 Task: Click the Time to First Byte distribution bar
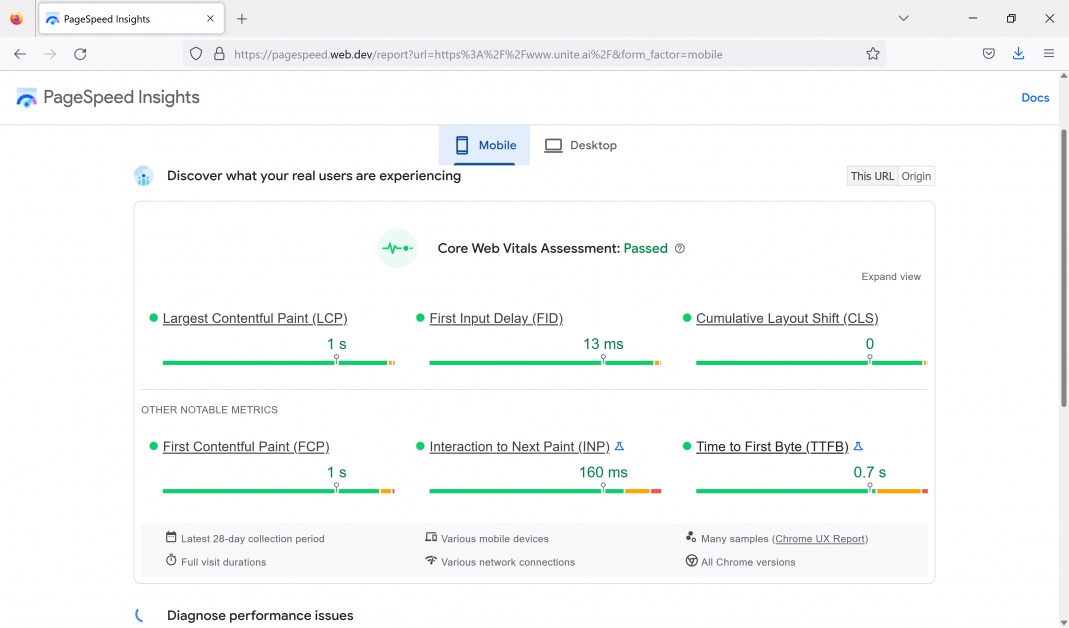[811, 491]
